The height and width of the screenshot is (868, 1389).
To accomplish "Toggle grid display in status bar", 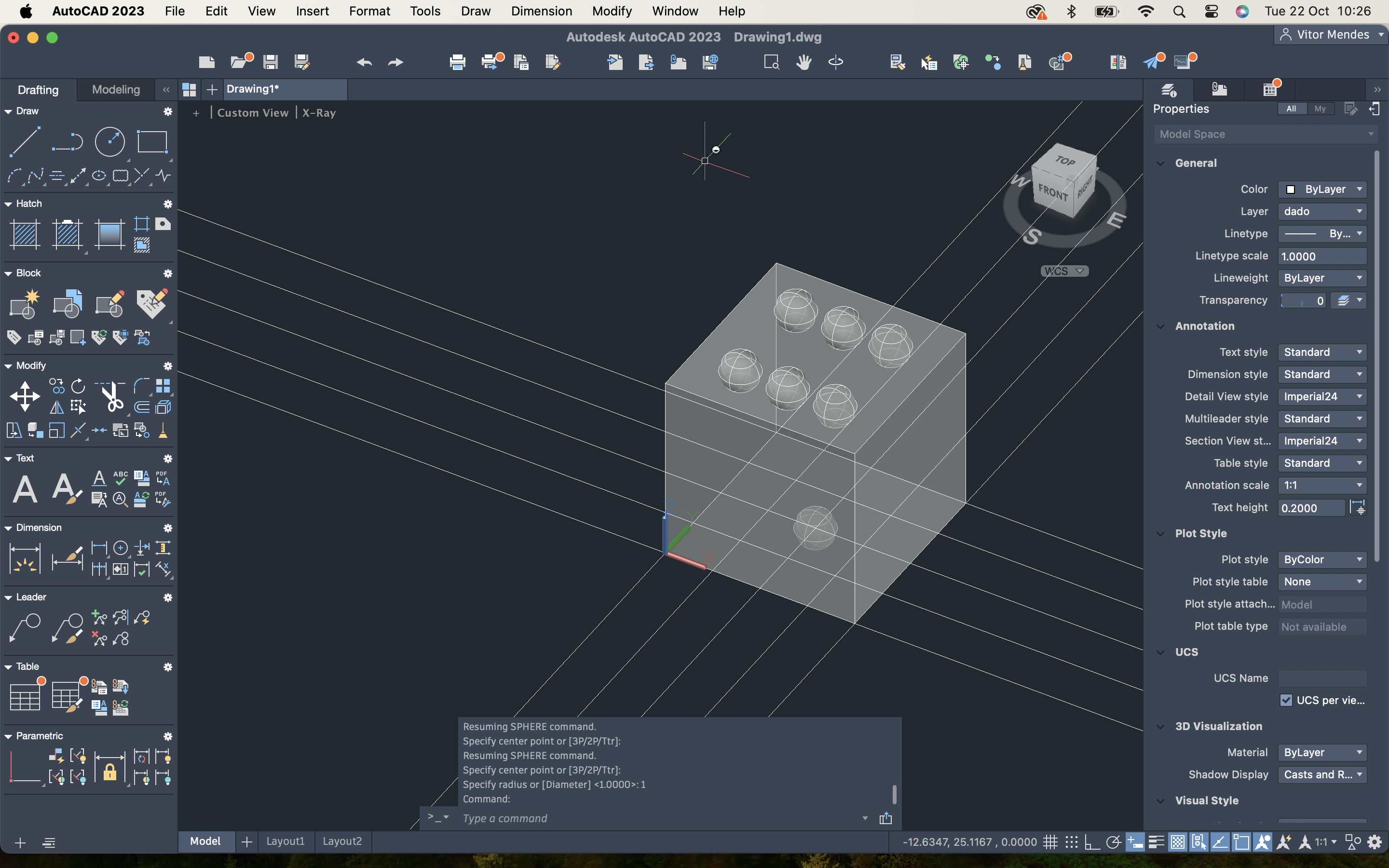I will [x=1050, y=842].
